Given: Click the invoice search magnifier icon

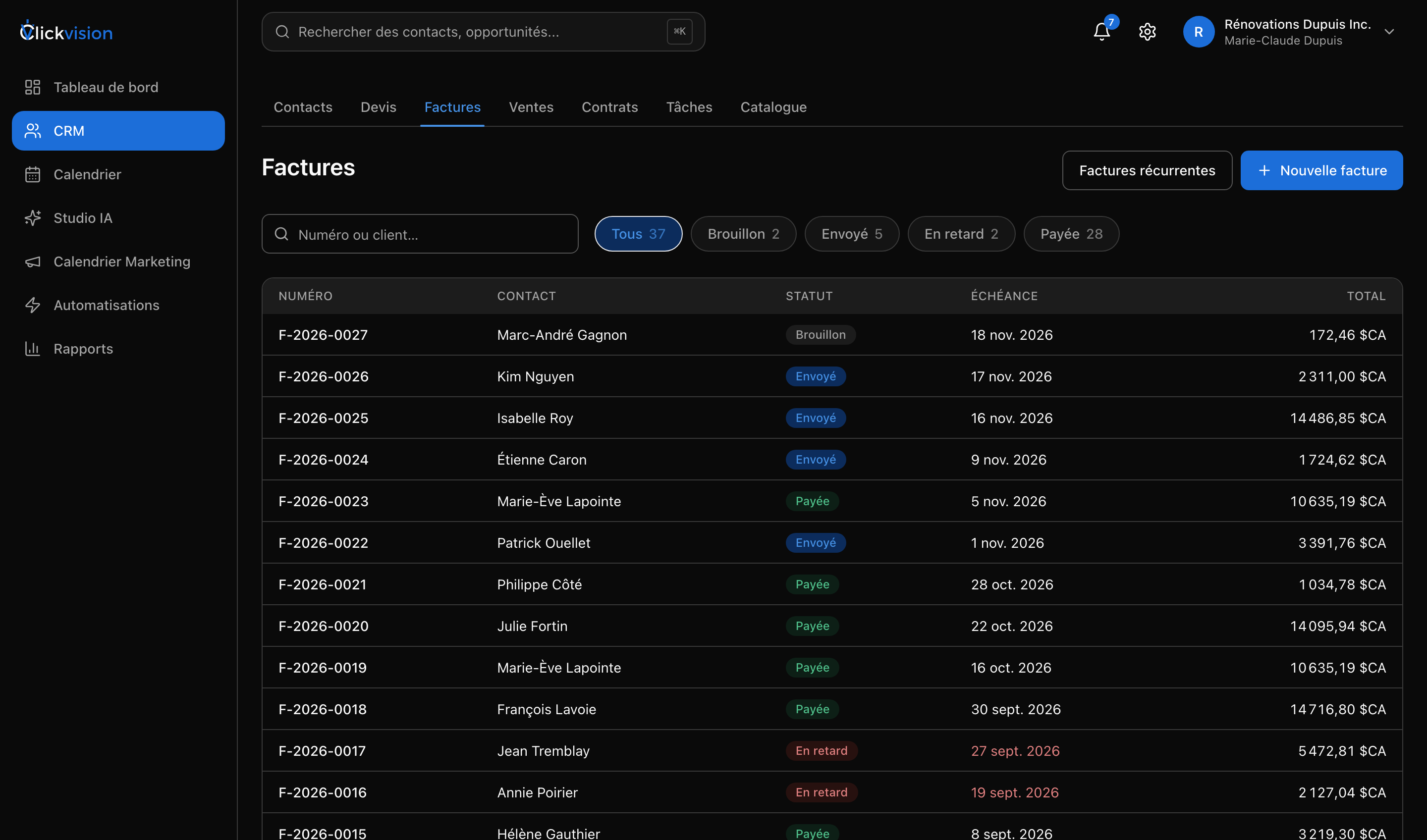Looking at the screenshot, I should [281, 234].
